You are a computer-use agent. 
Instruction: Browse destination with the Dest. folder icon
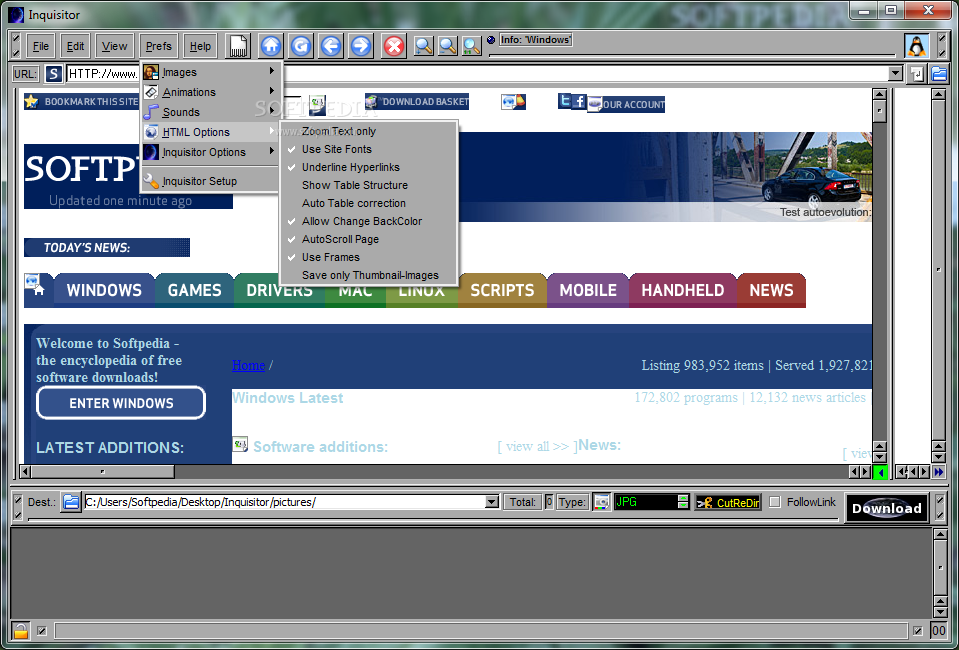pyautogui.click(x=71, y=502)
